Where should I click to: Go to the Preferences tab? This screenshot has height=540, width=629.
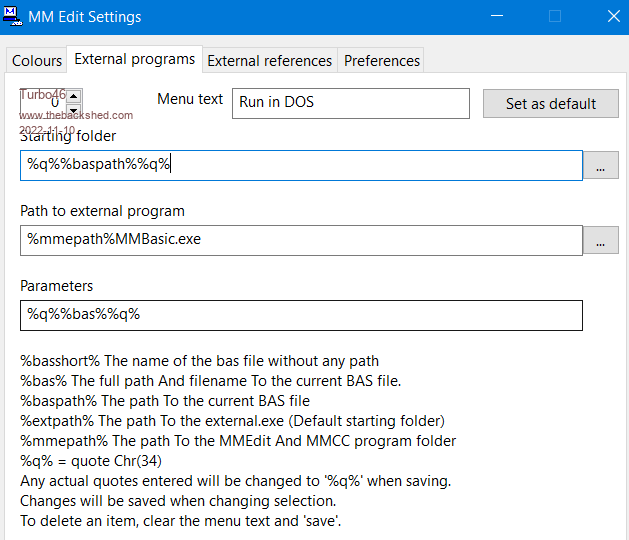pos(381,61)
